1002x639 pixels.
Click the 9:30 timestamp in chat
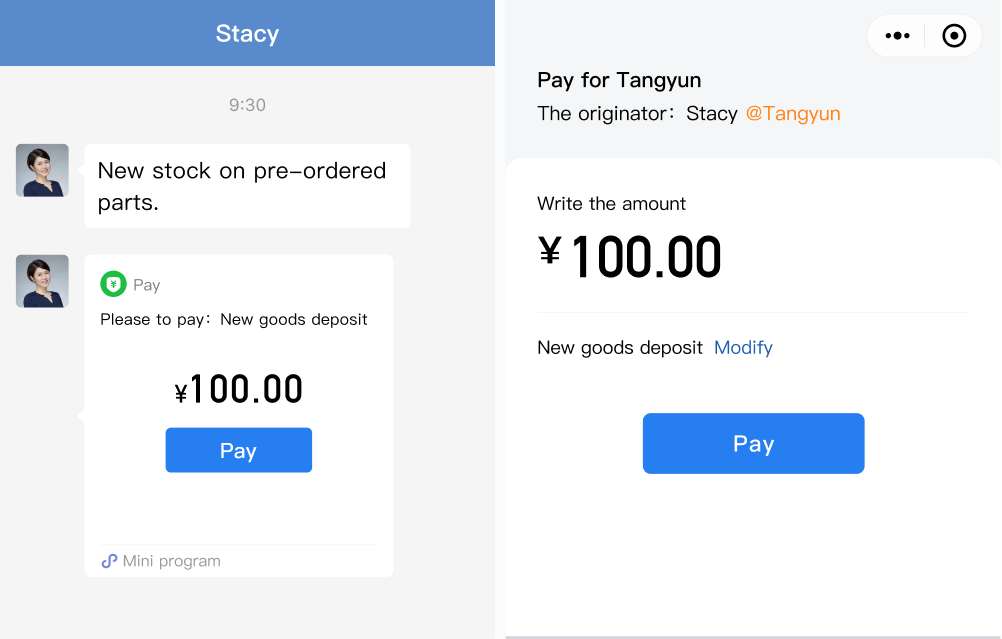247,105
